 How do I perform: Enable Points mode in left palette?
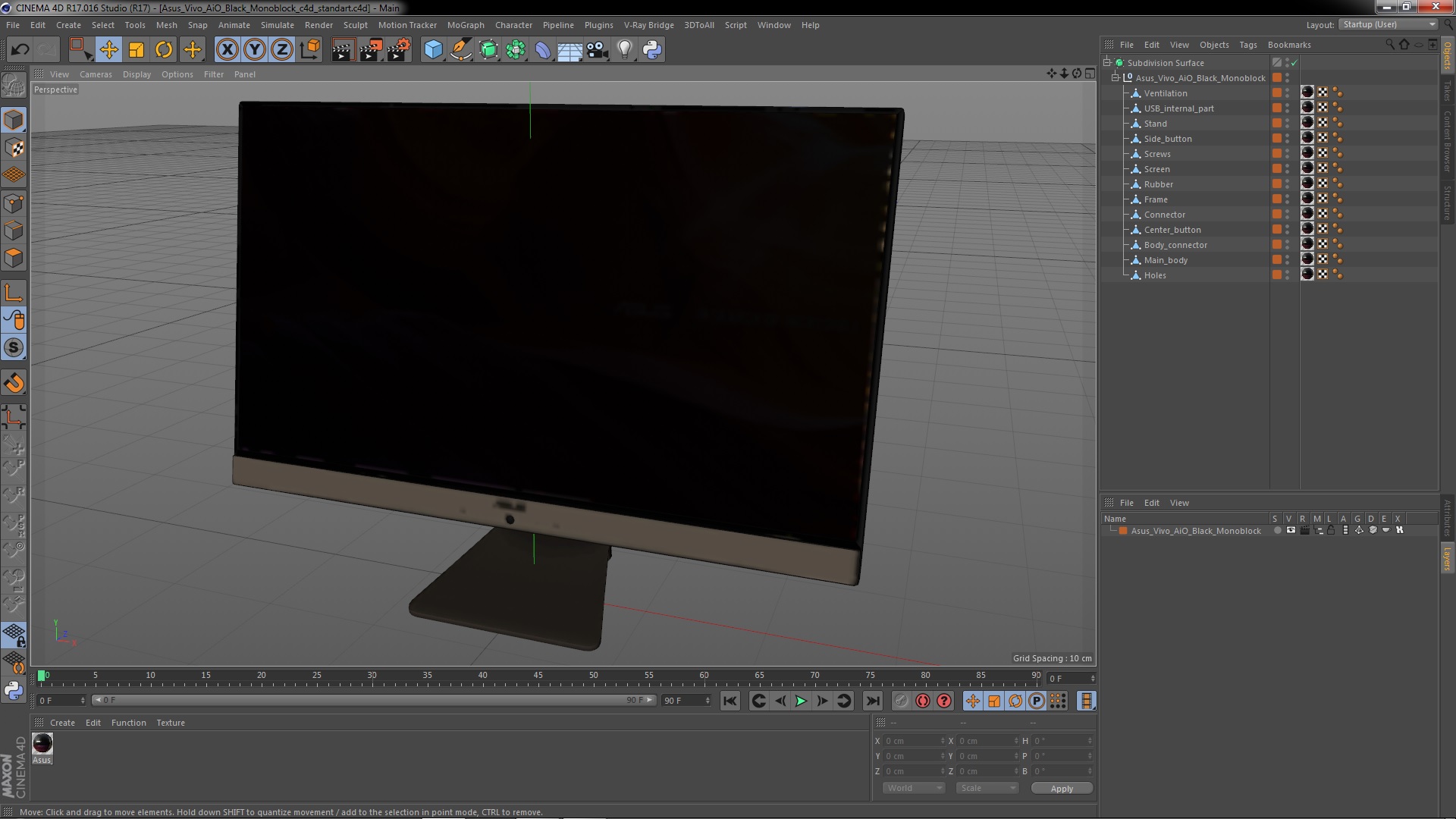pyautogui.click(x=14, y=203)
